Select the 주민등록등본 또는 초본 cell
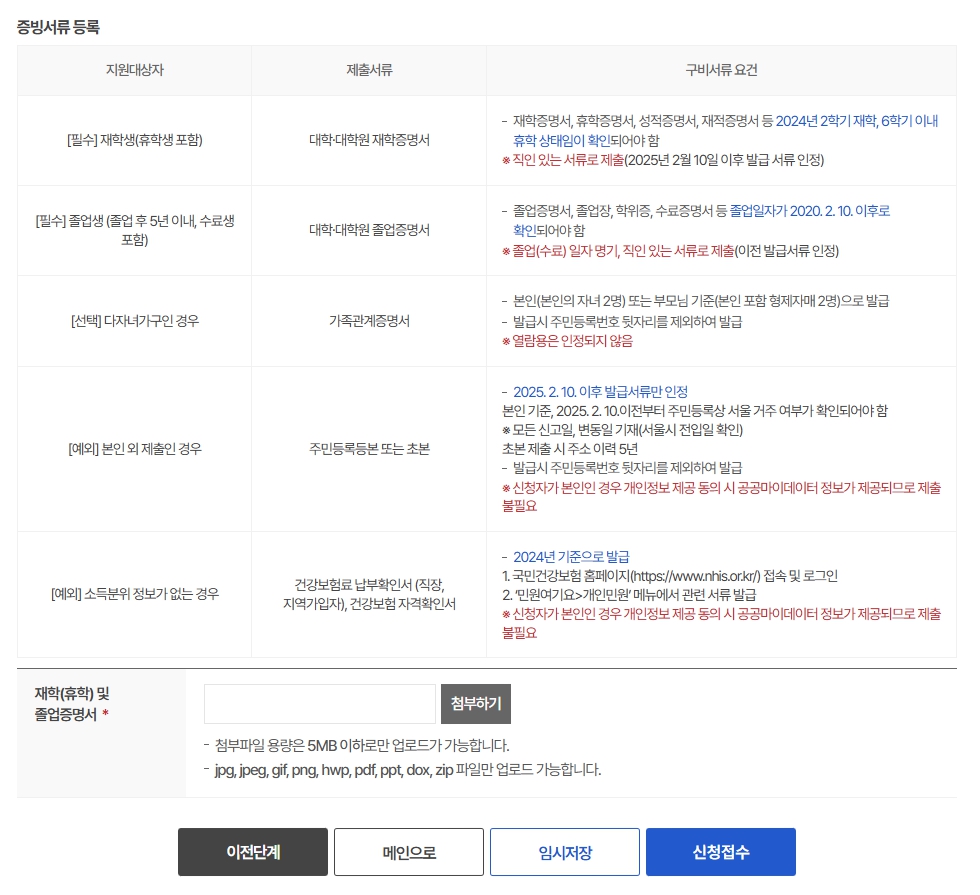Viewport: 980px width, 895px height. pos(369,449)
